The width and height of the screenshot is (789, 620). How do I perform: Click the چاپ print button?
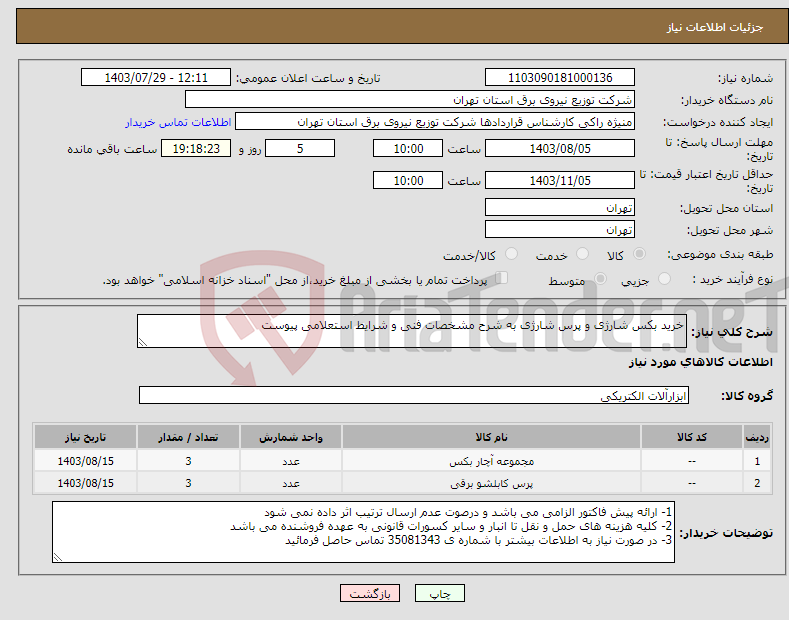(440, 593)
